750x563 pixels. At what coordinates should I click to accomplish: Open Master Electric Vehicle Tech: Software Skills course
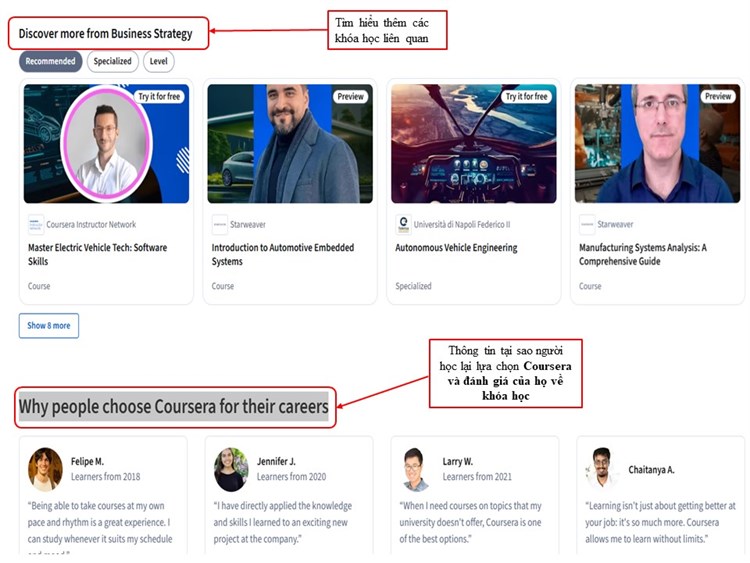(x=98, y=254)
